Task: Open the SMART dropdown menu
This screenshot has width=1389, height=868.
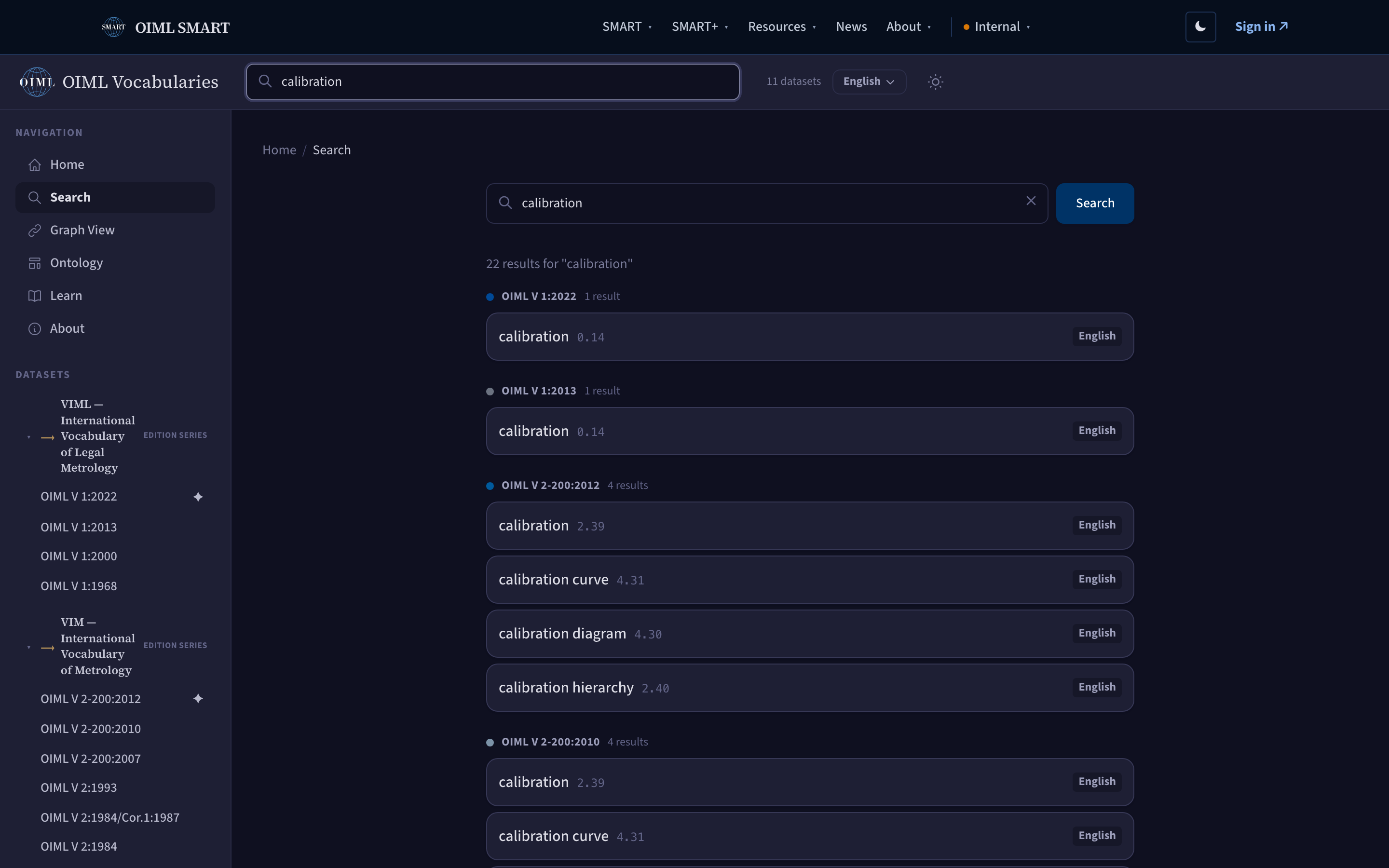Action: pos(627,27)
